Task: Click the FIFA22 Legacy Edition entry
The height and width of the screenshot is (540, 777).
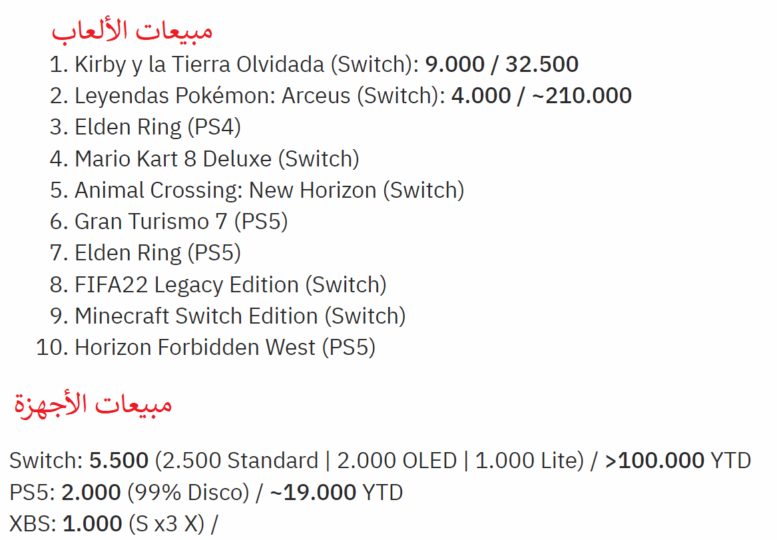Action: [230, 285]
